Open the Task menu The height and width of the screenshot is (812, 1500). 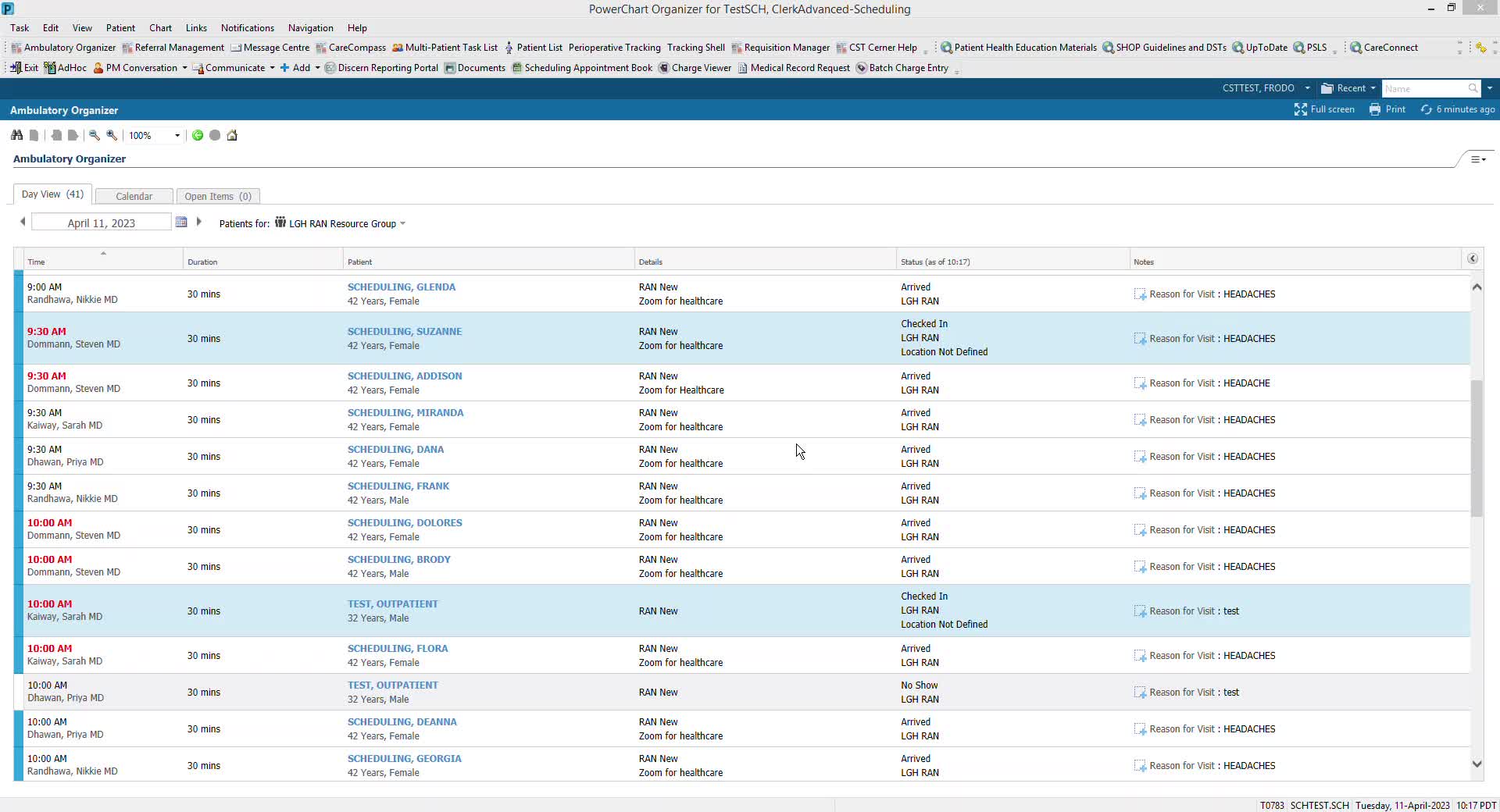(20, 28)
